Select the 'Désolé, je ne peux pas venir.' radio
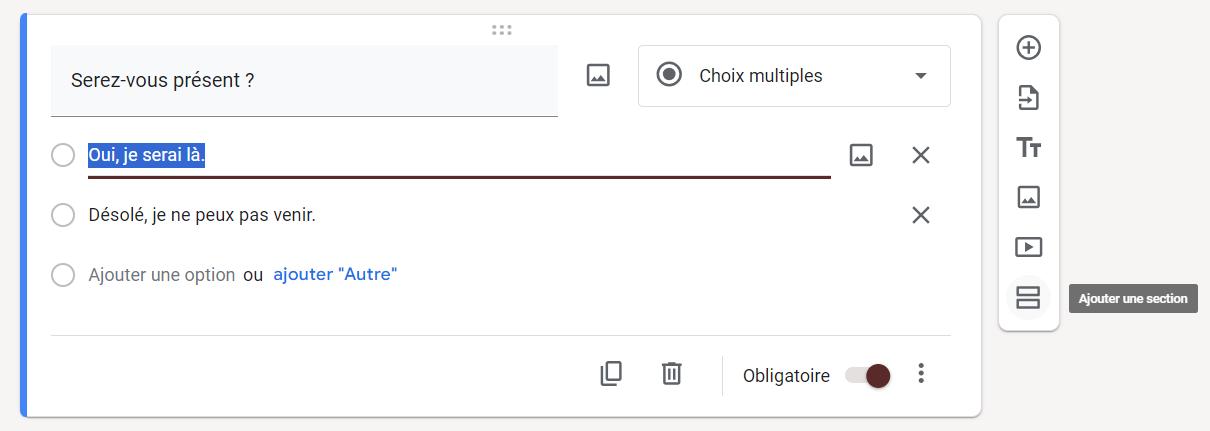This screenshot has width=1210, height=431. pyautogui.click(x=63, y=215)
